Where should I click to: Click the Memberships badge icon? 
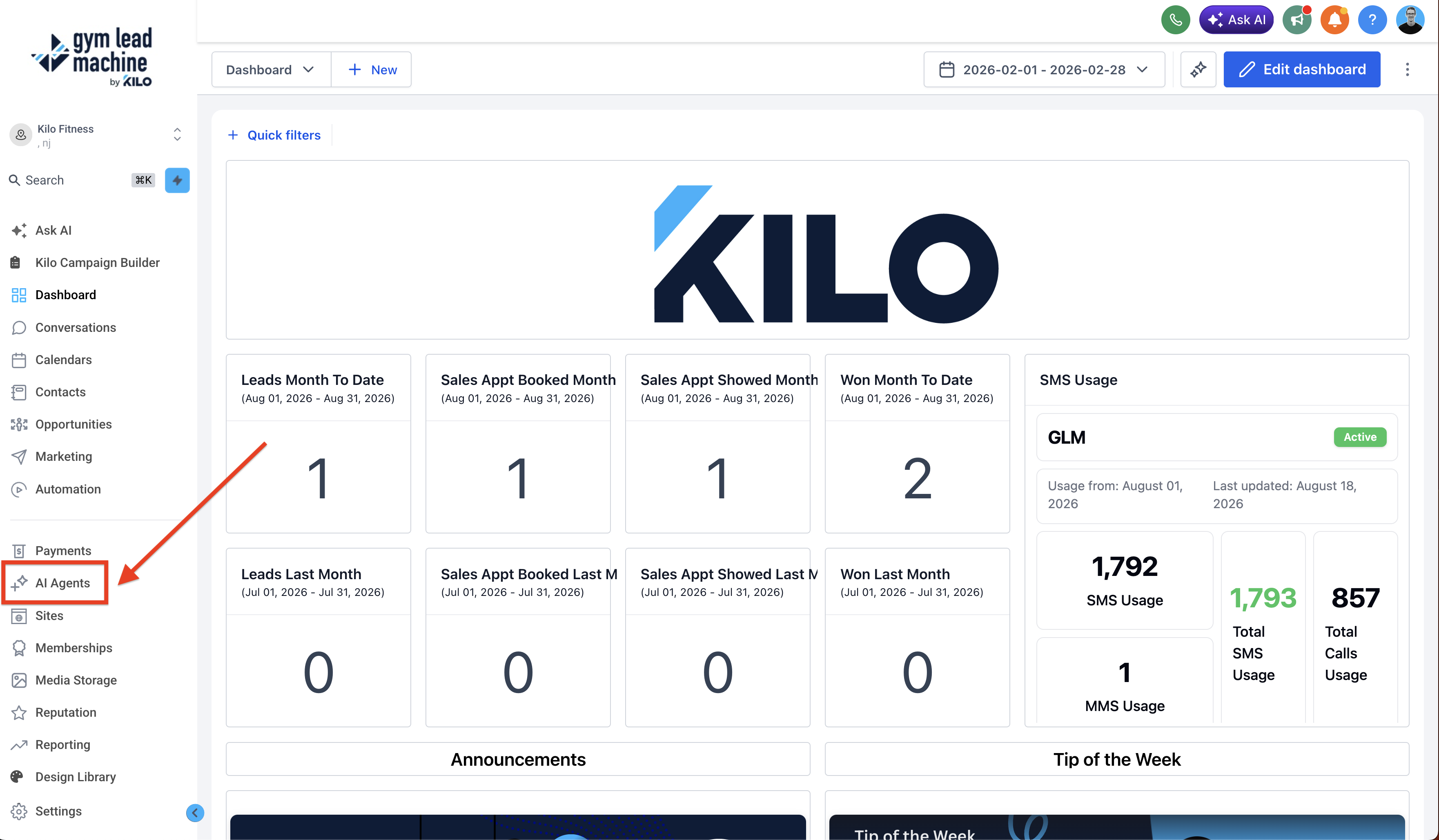point(19,648)
